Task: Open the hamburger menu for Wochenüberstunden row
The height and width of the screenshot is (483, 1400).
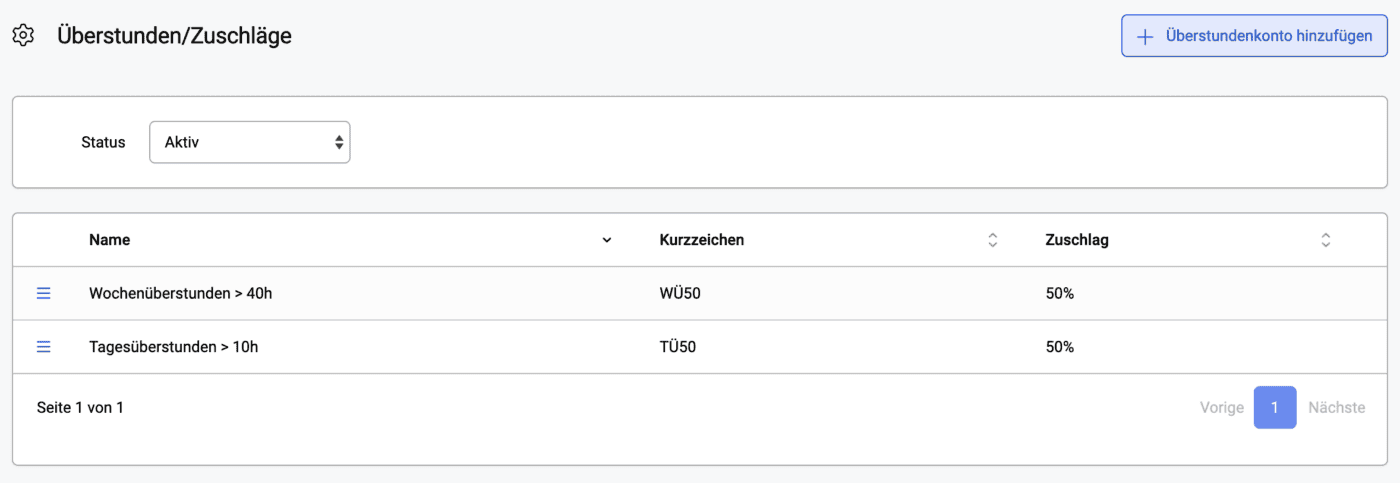Action: click(43, 293)
